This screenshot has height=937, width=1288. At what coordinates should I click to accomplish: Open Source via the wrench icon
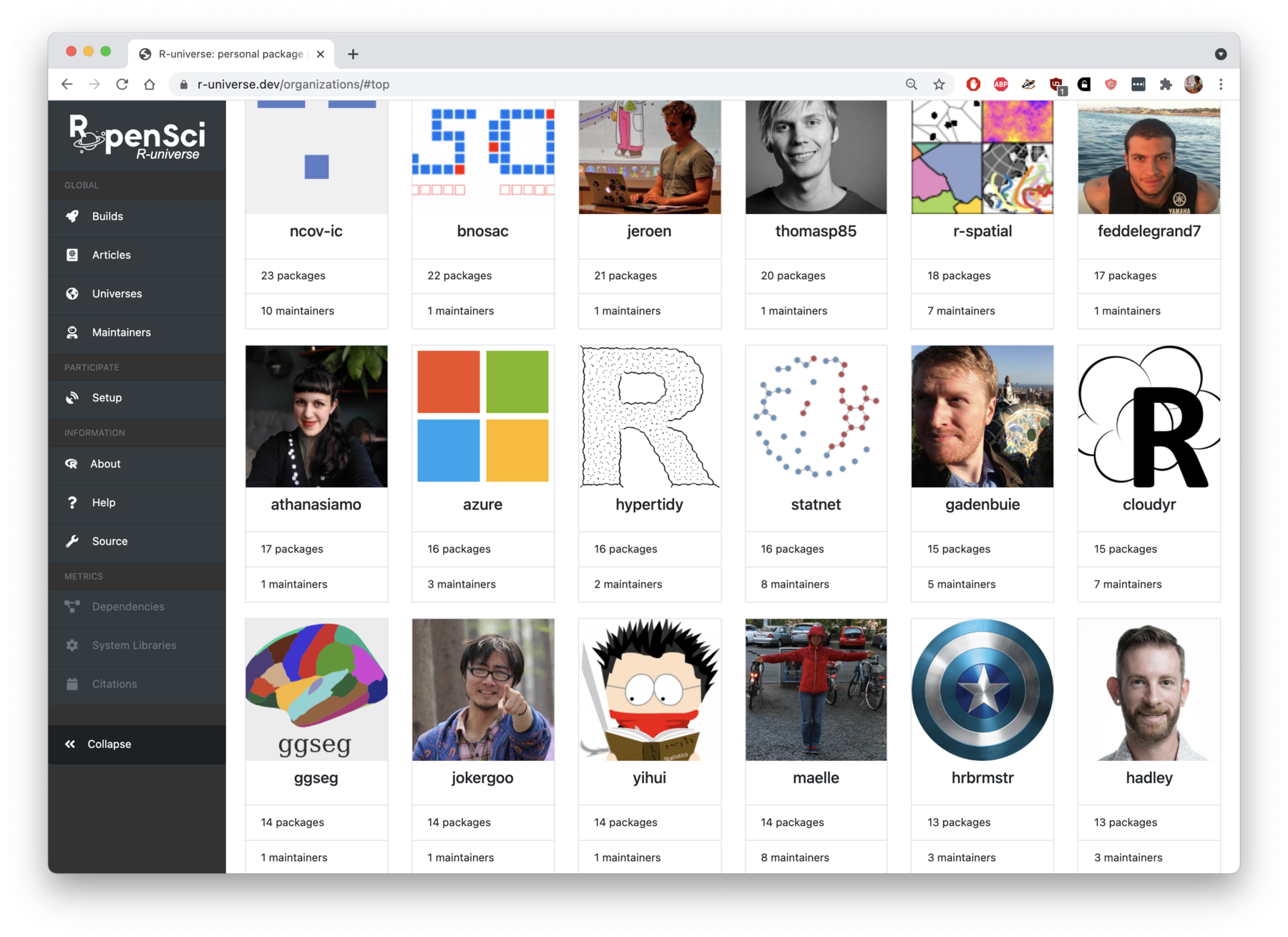coord(72,541)
